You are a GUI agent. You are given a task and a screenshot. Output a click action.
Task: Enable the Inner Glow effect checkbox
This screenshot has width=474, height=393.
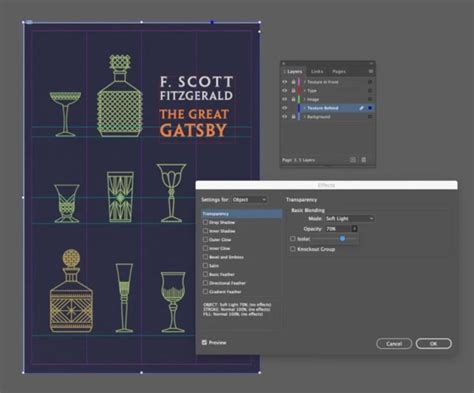[x=205, y=248]
